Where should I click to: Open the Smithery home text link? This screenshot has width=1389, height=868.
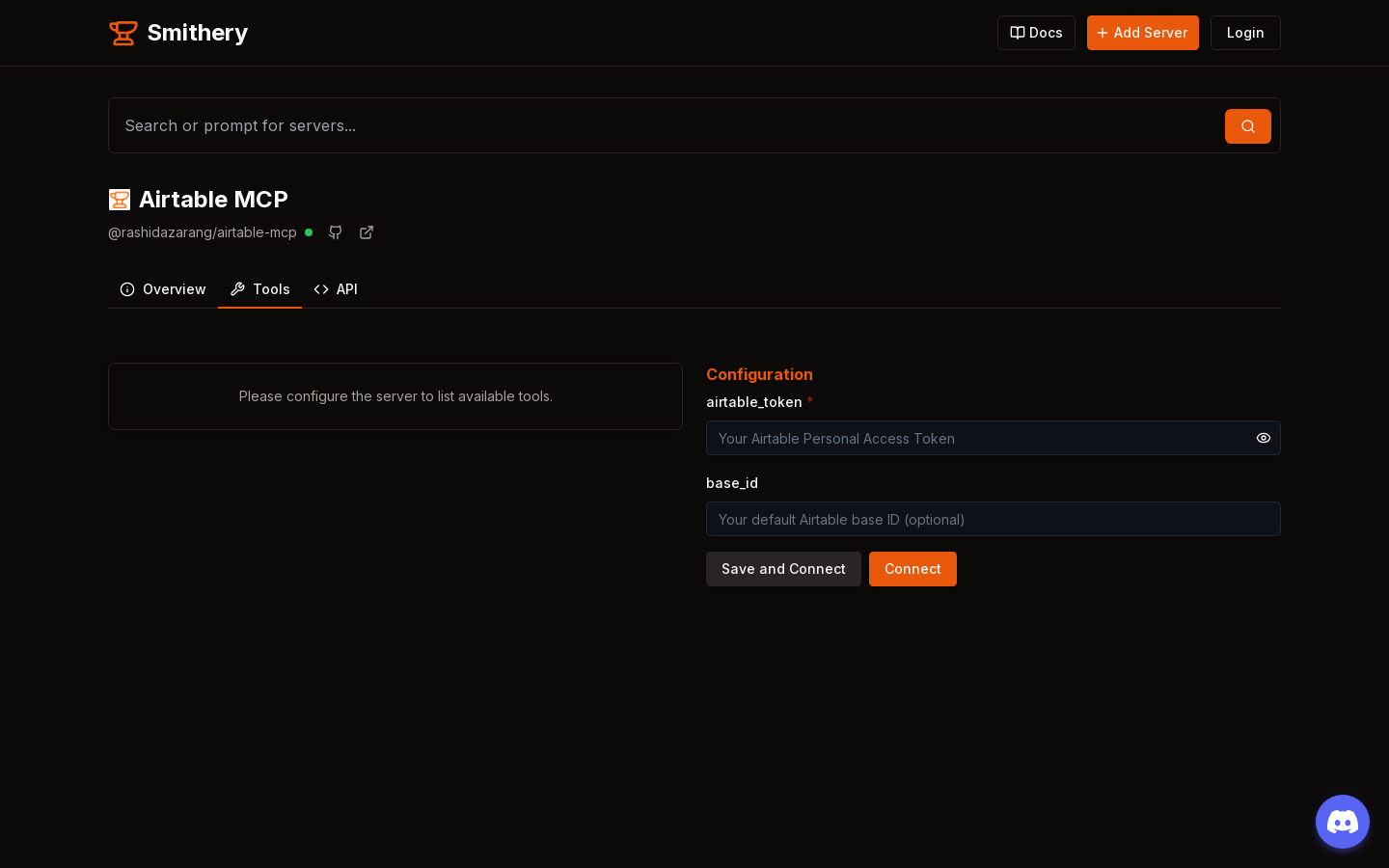(x=197, y=33)
